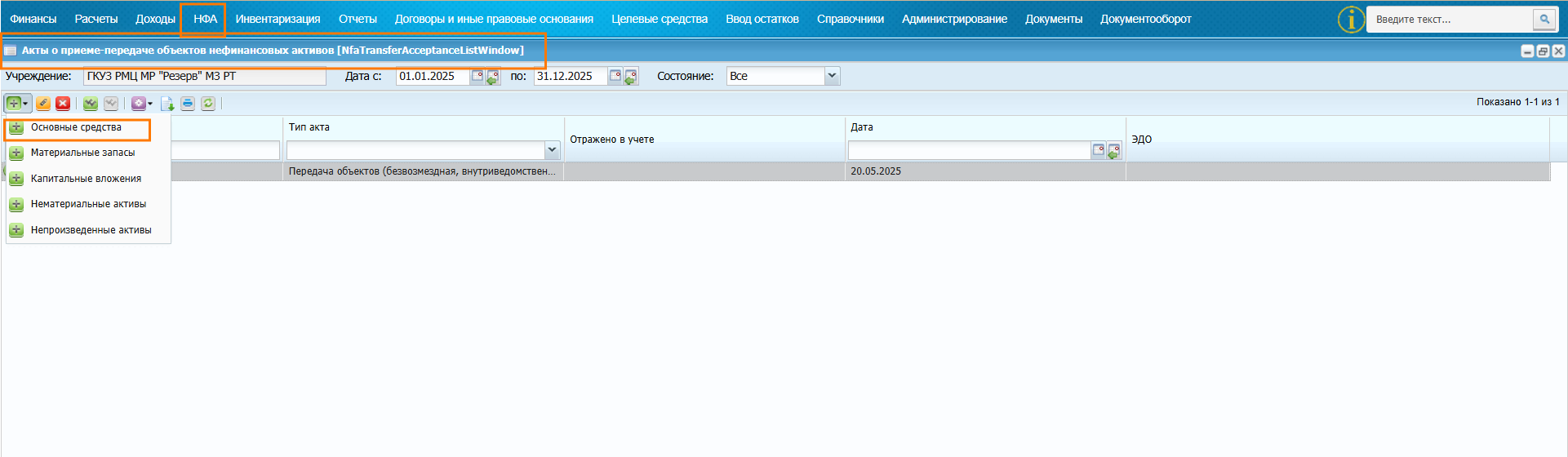The width and height of the screenshot is (1568, 457).
Task: Select the row cell 'Передача объектов (безвозмездная...'
Action: (x=423, y=171)
